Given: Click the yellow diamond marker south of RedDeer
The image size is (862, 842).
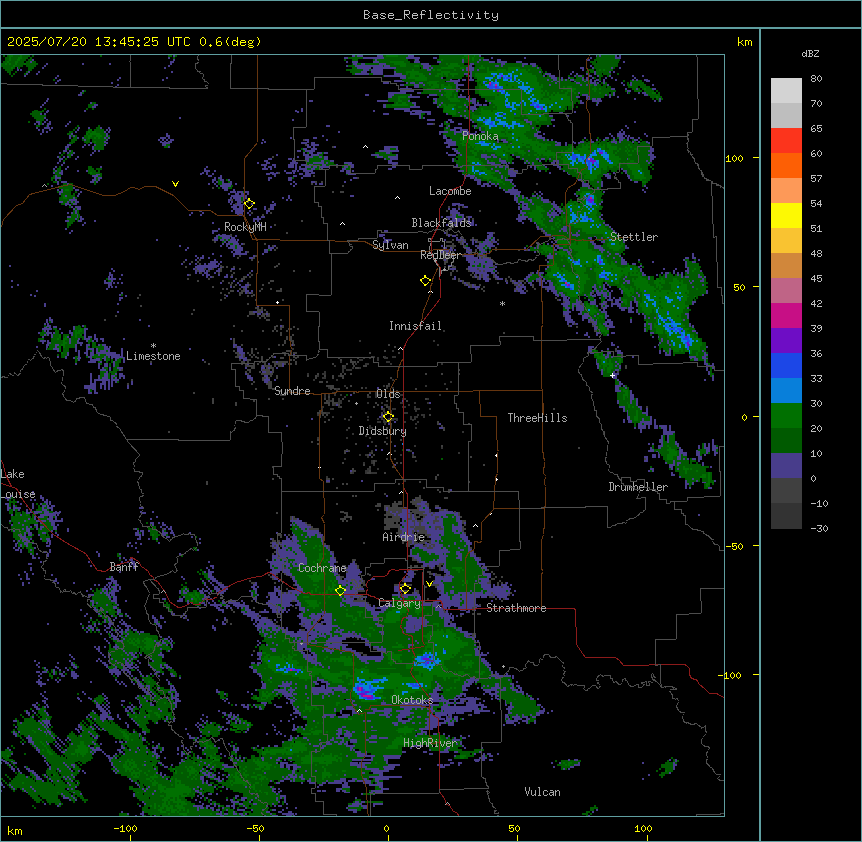Looking at the screenshot, I should click(426, 280).
